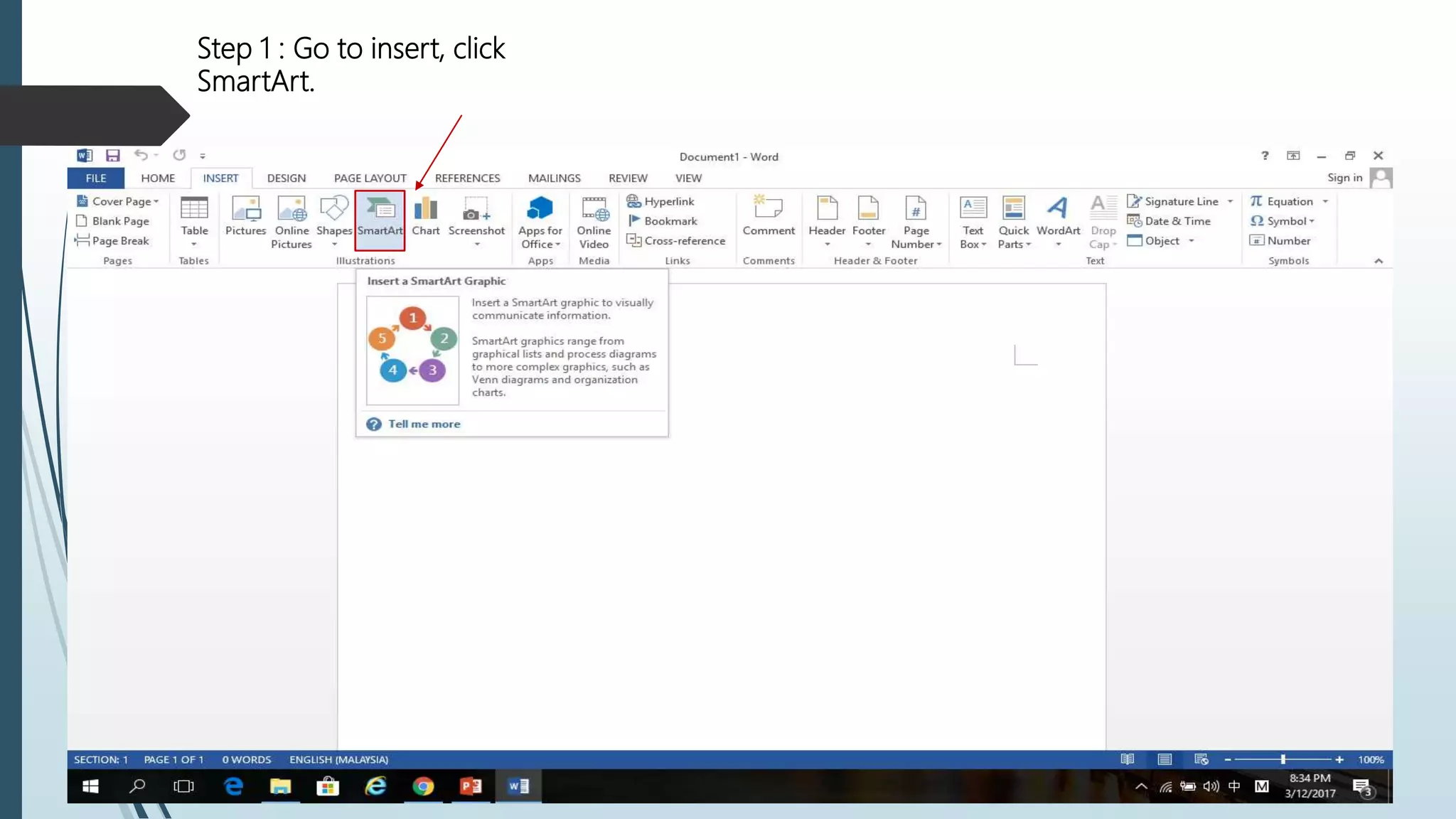
Task: Open the Action Center notifications icon
Action: 1362,786
